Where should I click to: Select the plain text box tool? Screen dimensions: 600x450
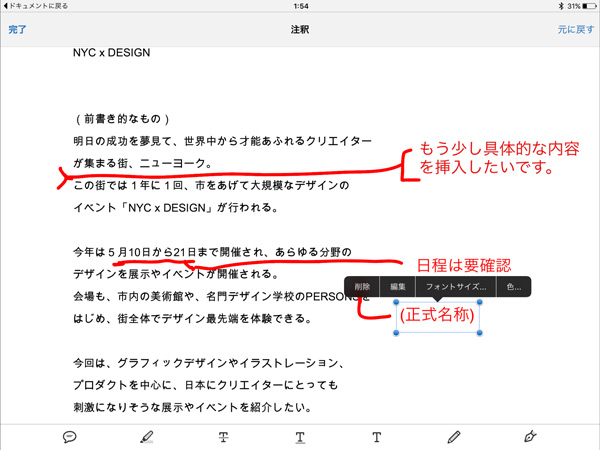coord(377,437)
